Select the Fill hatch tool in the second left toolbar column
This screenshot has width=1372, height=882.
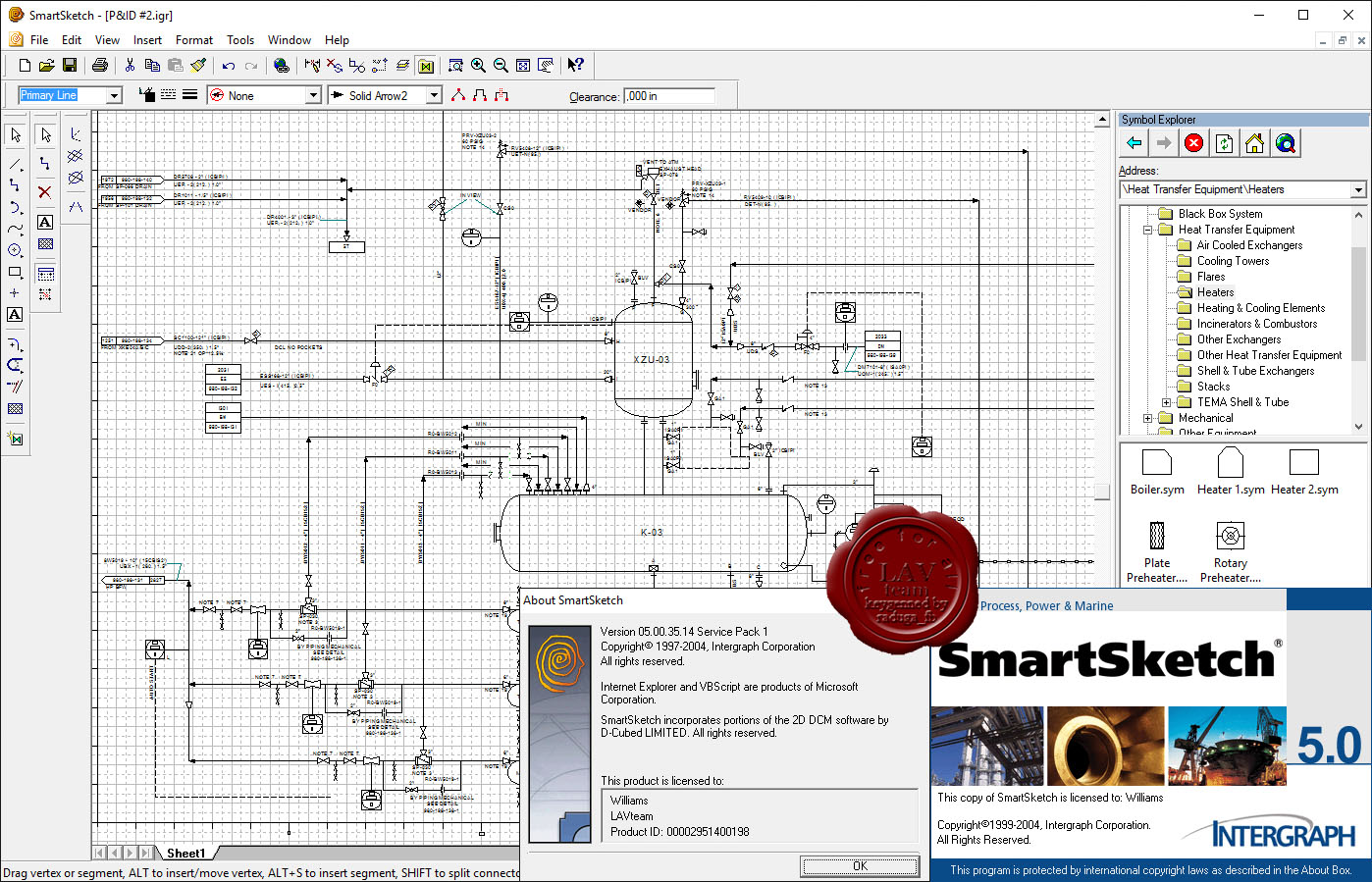click(x=45, y=243)
